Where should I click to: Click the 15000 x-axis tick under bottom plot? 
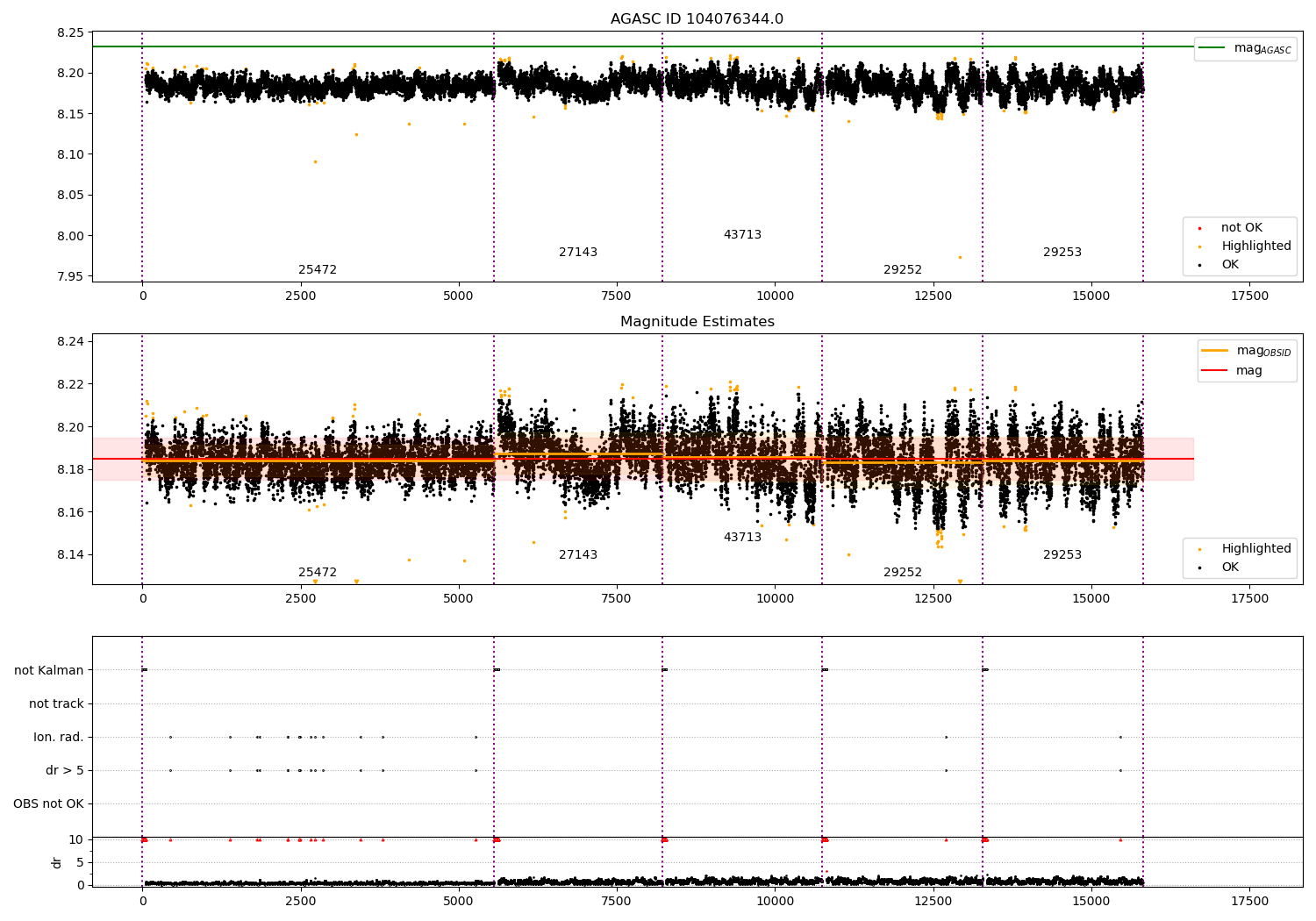[1091, 901]
